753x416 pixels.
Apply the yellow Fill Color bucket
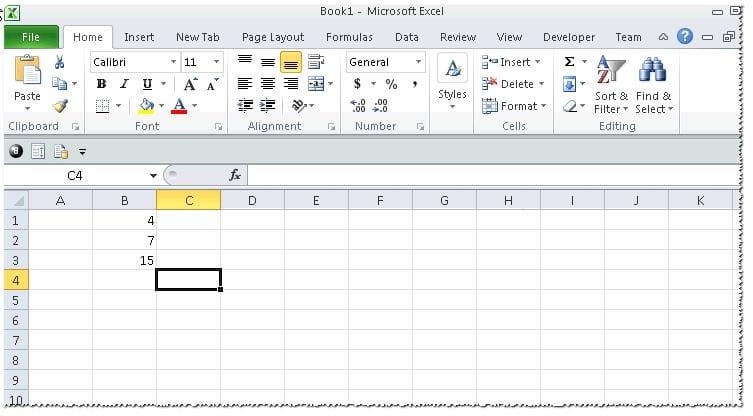tap(147, 105)
